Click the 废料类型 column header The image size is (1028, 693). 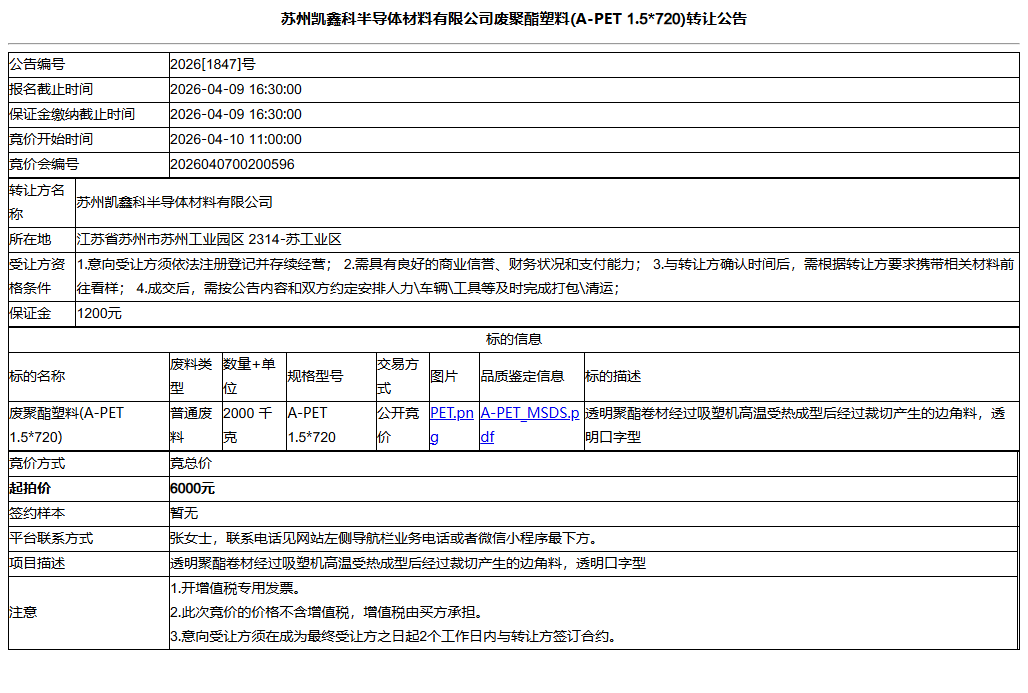pos(191,376)
